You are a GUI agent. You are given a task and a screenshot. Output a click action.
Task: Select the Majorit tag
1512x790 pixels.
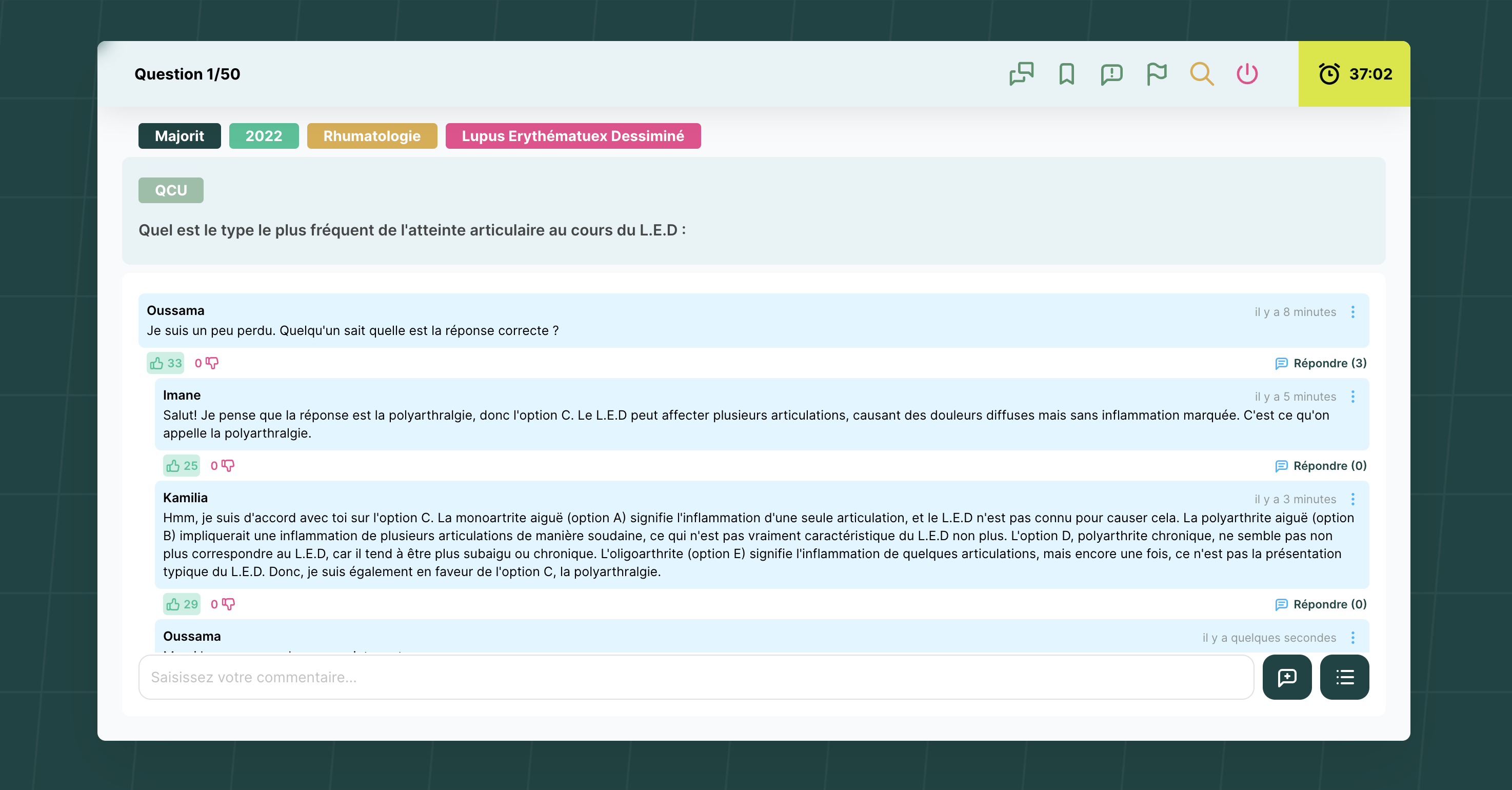pos(180,135)
